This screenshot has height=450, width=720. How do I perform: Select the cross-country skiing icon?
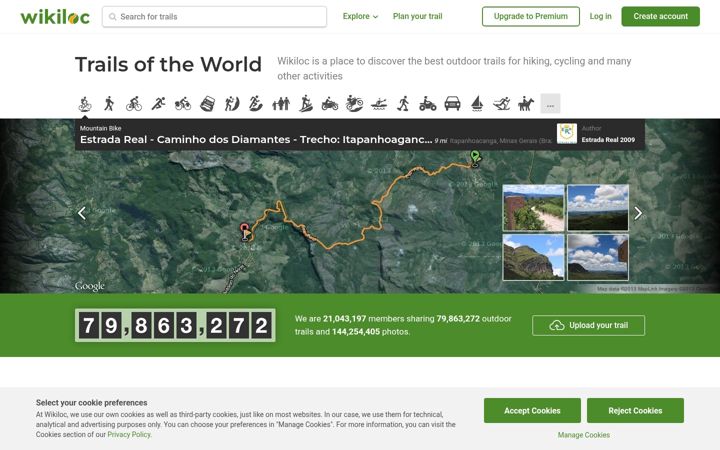(501, 104)
